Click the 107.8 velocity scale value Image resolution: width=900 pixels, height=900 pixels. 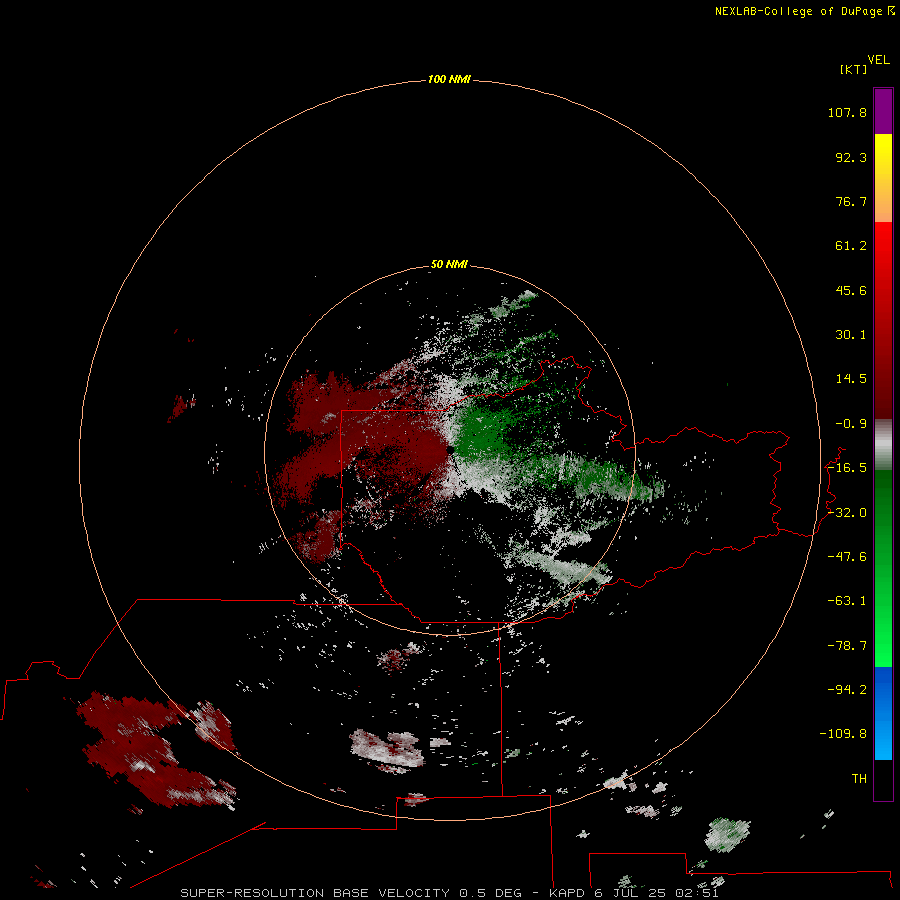point(847,112)
